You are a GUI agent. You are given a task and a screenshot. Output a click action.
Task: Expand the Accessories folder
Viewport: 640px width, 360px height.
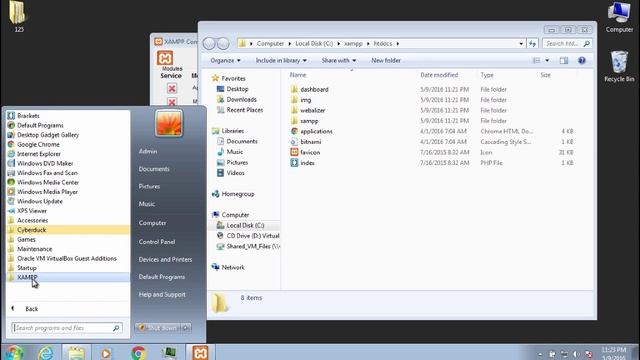[x=32, y=220]
